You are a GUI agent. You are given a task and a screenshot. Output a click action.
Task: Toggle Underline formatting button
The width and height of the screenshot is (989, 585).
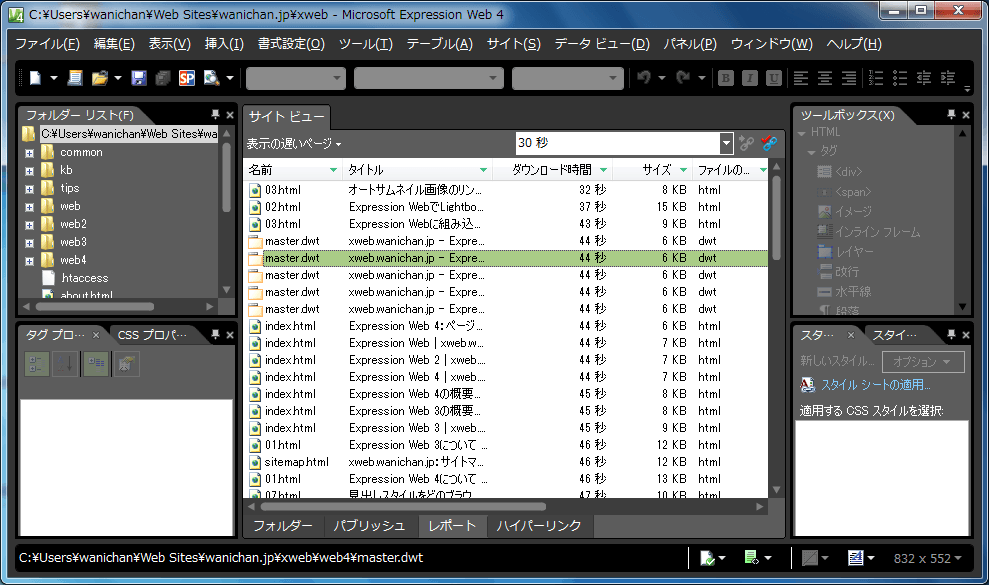coord(774,78)
